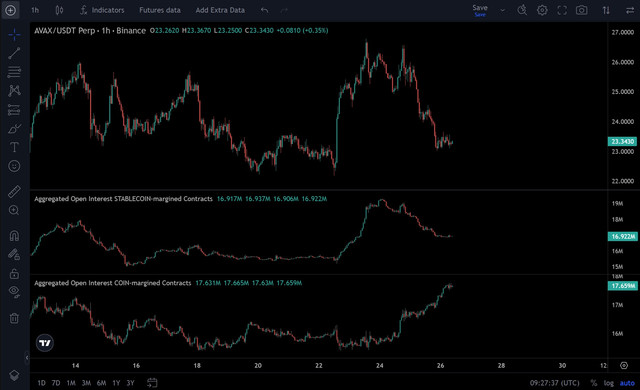
Task: Click the 09:27:37 (UTC) timezone
Action: pyautogui.click(x=554, y=383)
